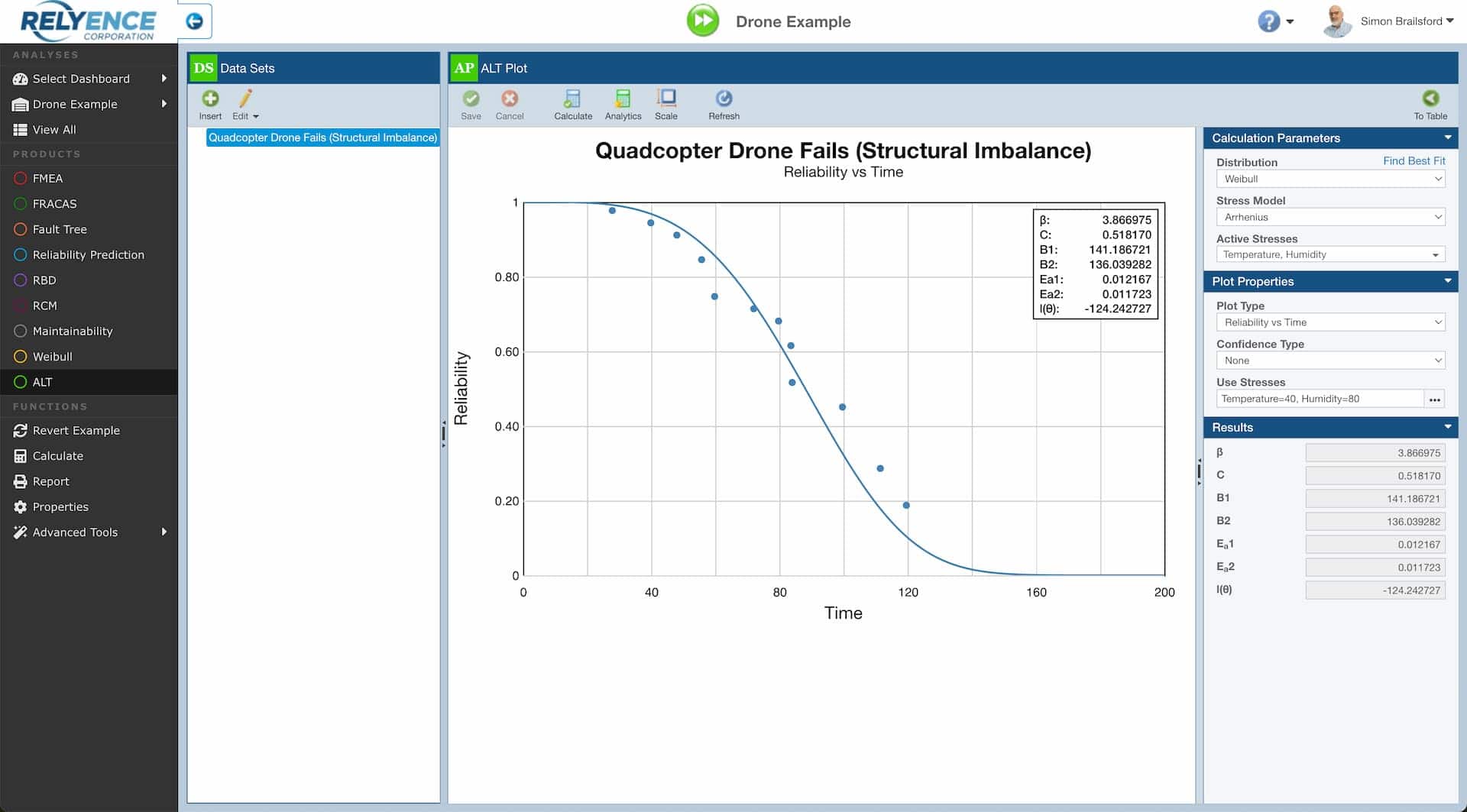Viewport: 1467px width, 812px height.
Task: Open the Weibull product in sidebar
Action: tap(52, 357)
